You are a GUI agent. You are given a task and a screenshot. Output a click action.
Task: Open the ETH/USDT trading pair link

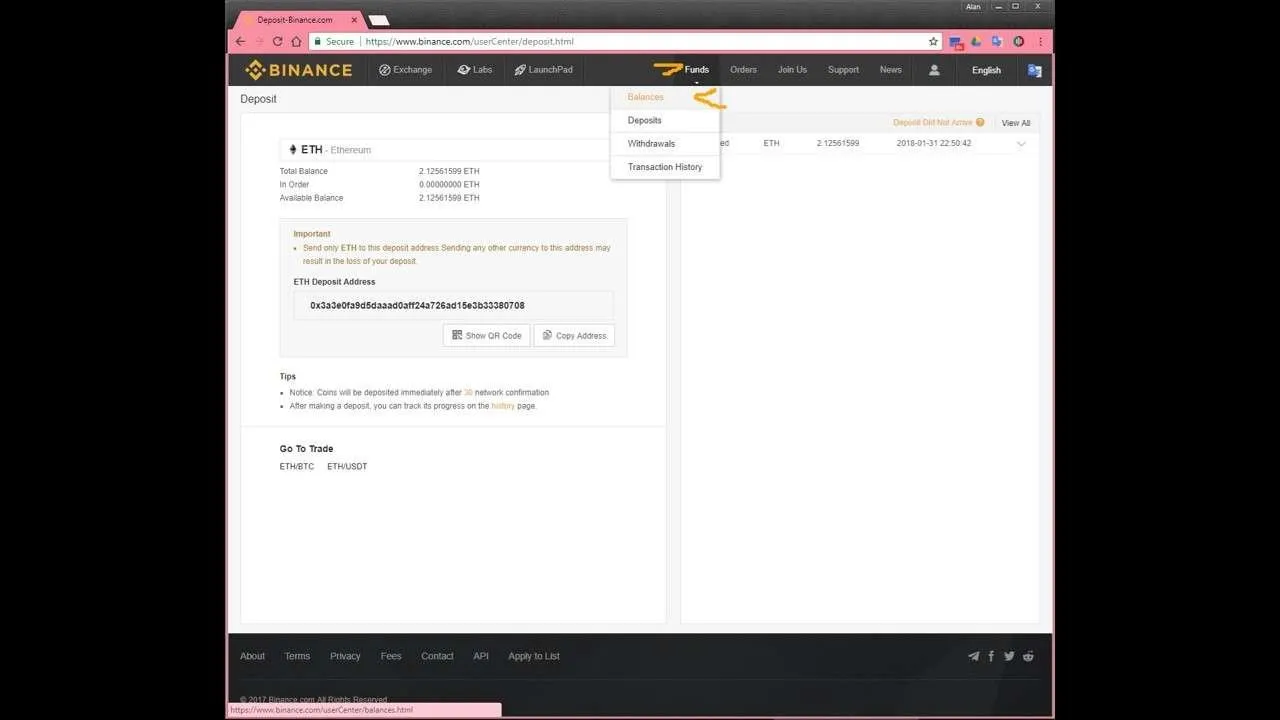[347, 467]
